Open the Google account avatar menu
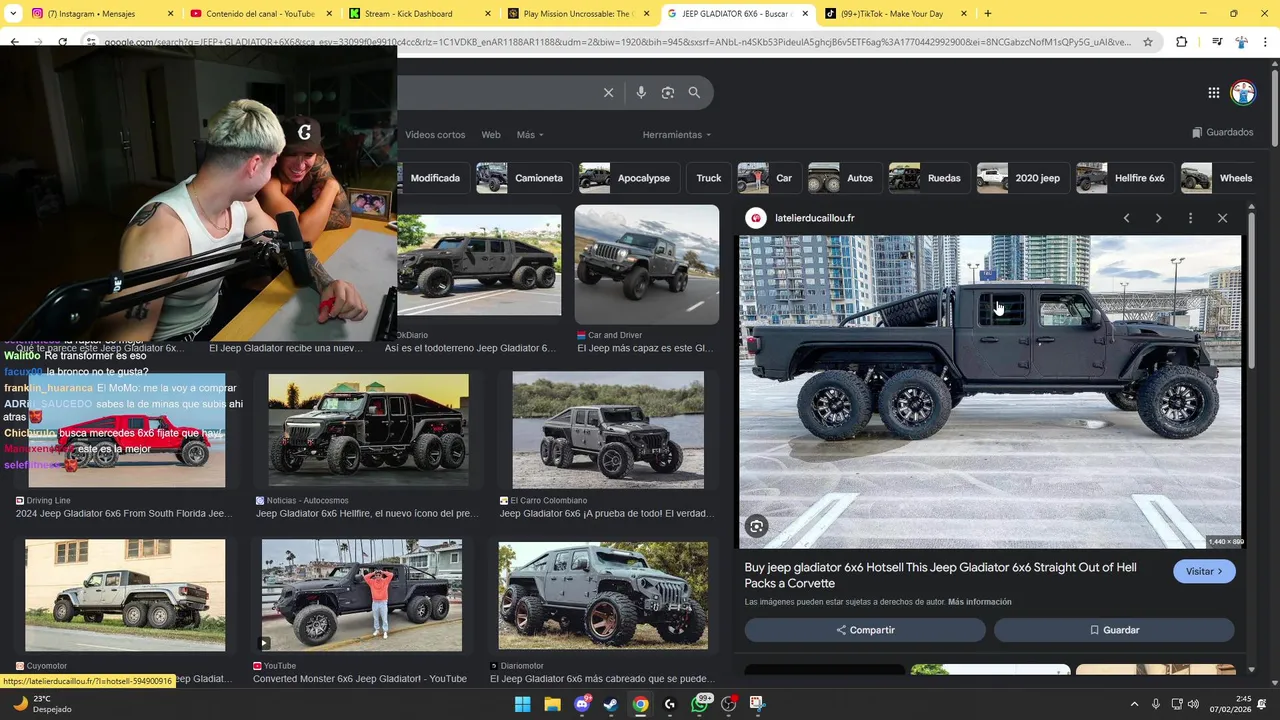Viewport: 1280px width, 720px height. click(x=1243, y=93)
